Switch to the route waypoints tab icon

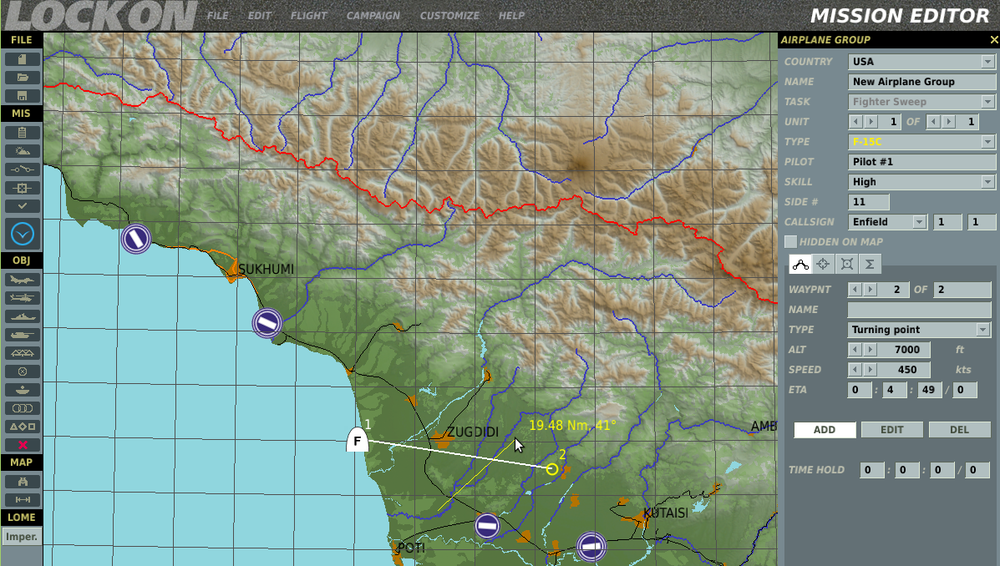point(800,264)
